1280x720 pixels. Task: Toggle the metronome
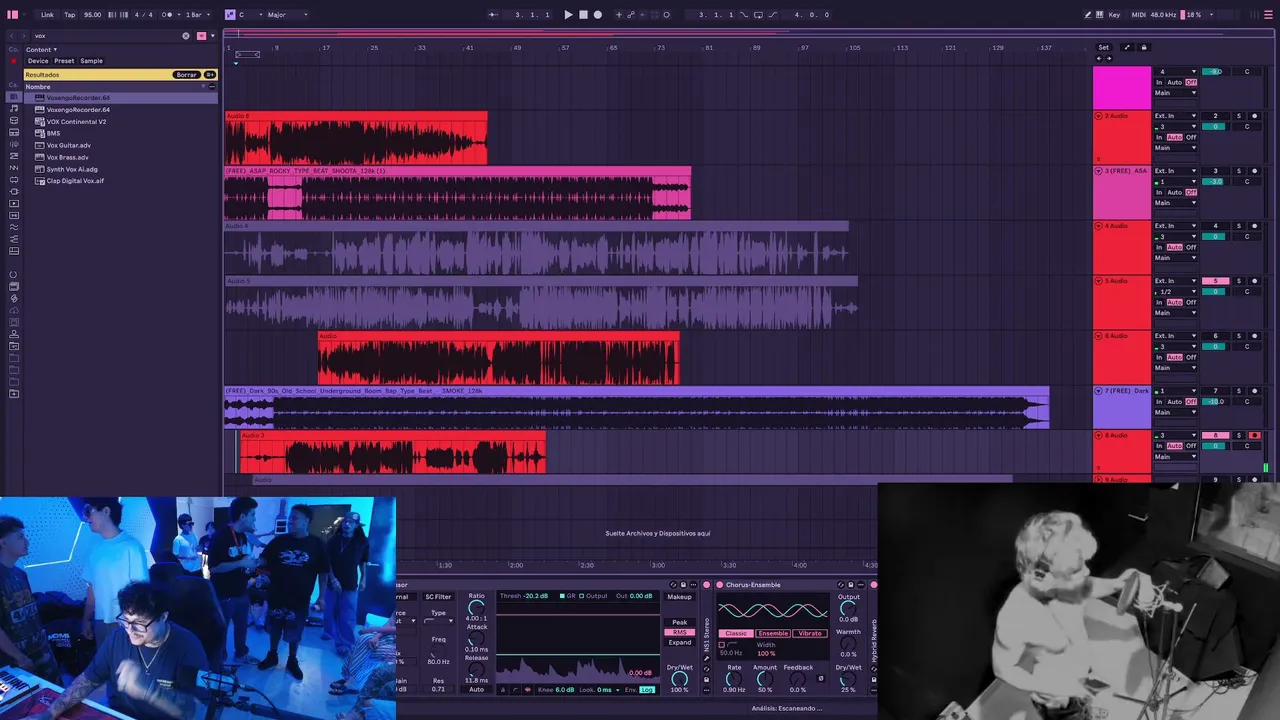click(168, 15)
